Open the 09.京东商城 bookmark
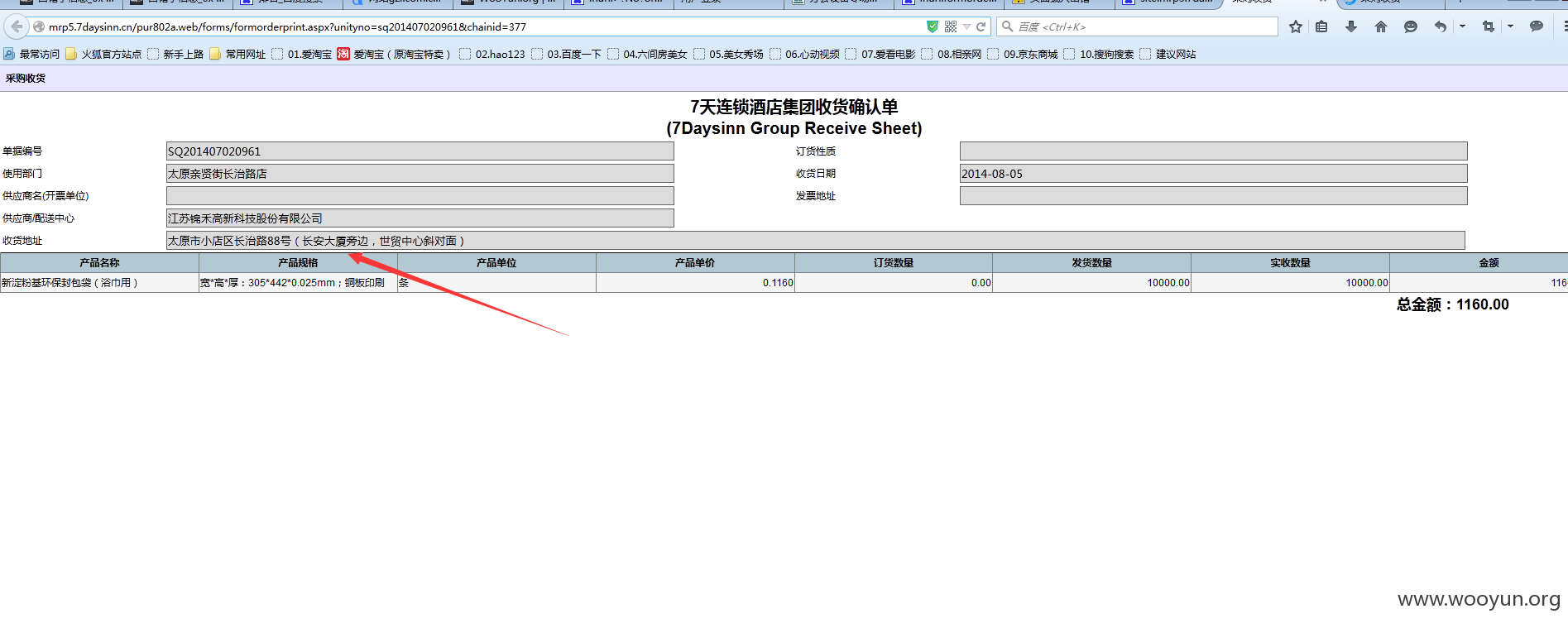Image resolution: width=1568 pixels, height=623 pixels. (x=1023, y=54)
